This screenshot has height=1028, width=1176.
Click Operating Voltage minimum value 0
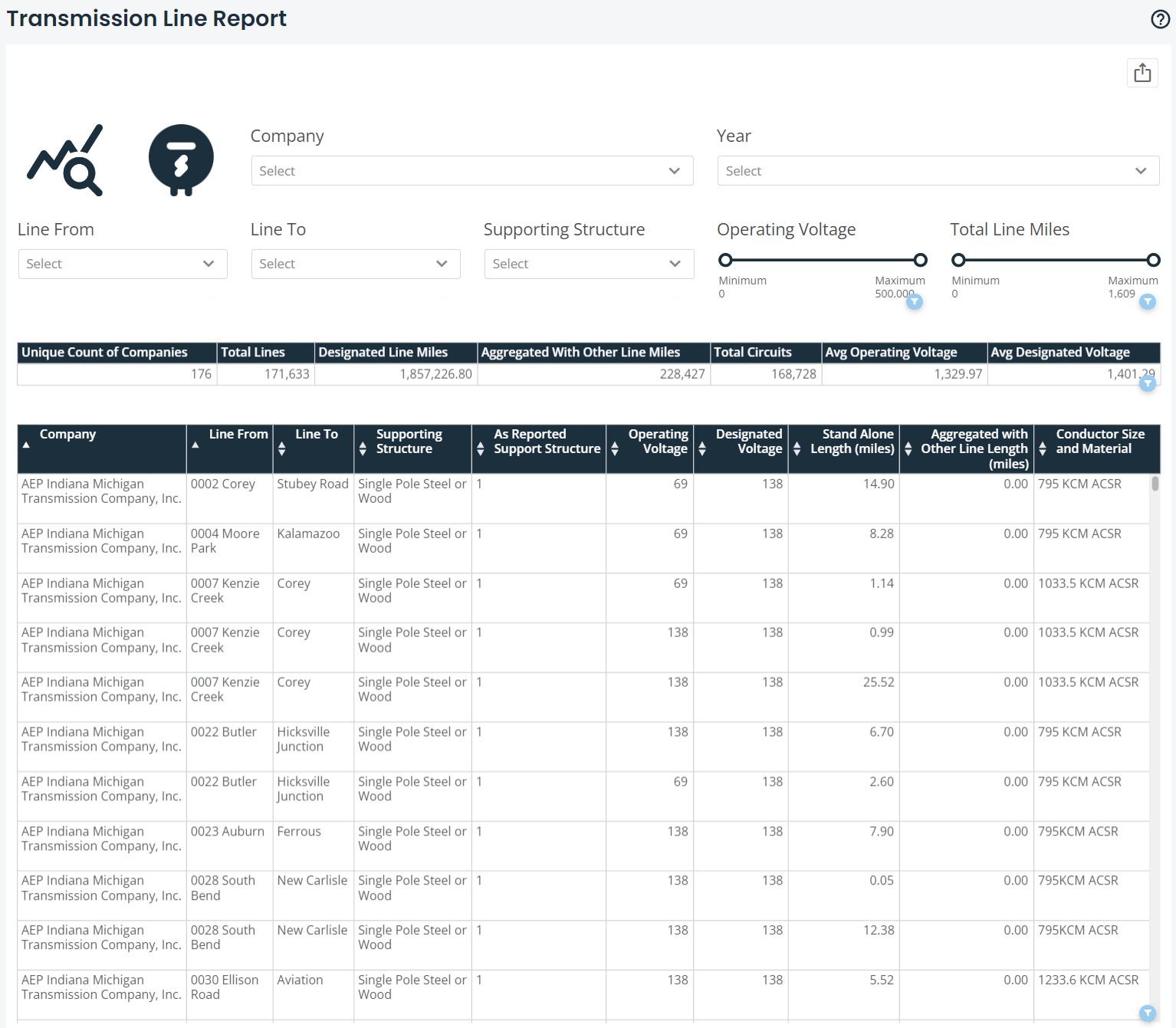[721, 294]
